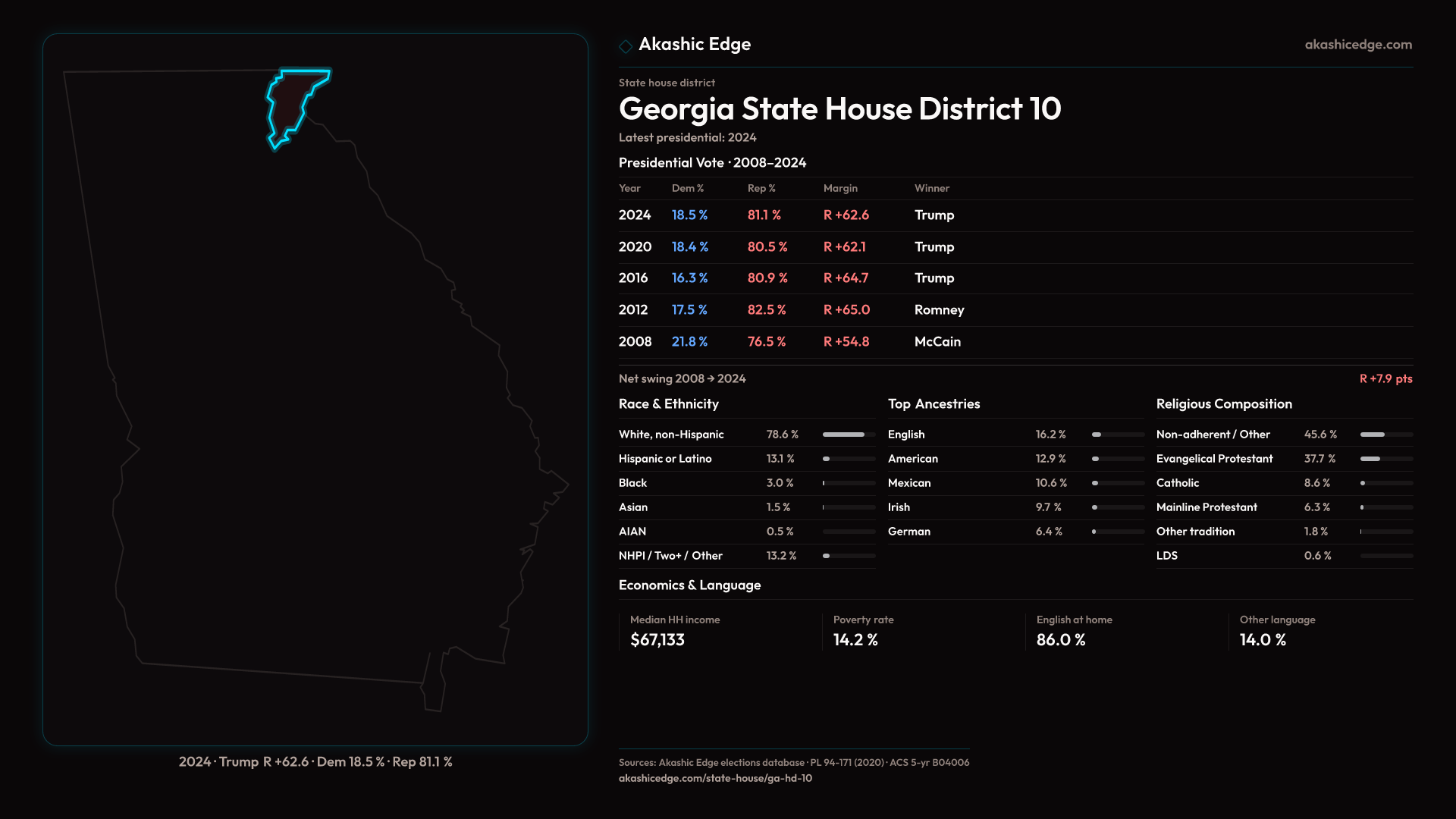The height and width of the screenshot is (819, 1456).
Task: Open the akashicedge.com link at top right
Action: pos(1358,45)
